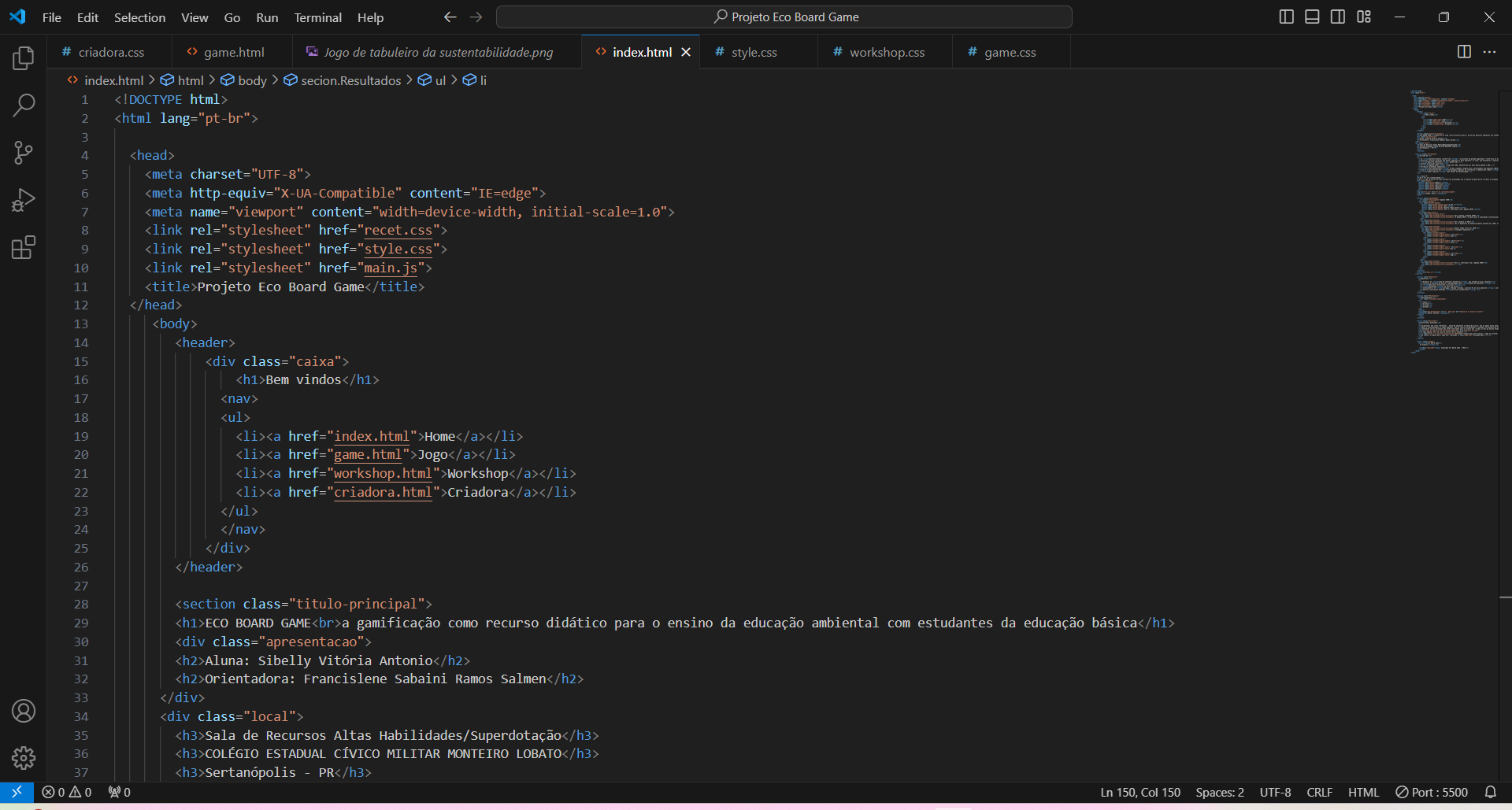The height and width of the screenshot is (810, 1512).
Task: Open Run and Debug view
Action: (x=24, y=200)
